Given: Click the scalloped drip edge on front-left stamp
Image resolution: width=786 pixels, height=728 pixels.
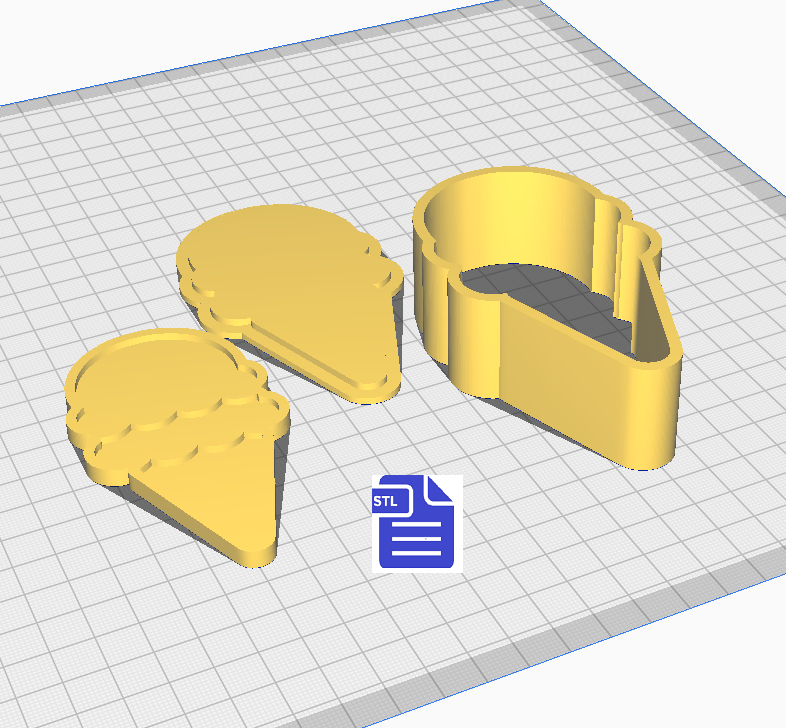Looking at the screenshot, I should click(x=190, y=447).
